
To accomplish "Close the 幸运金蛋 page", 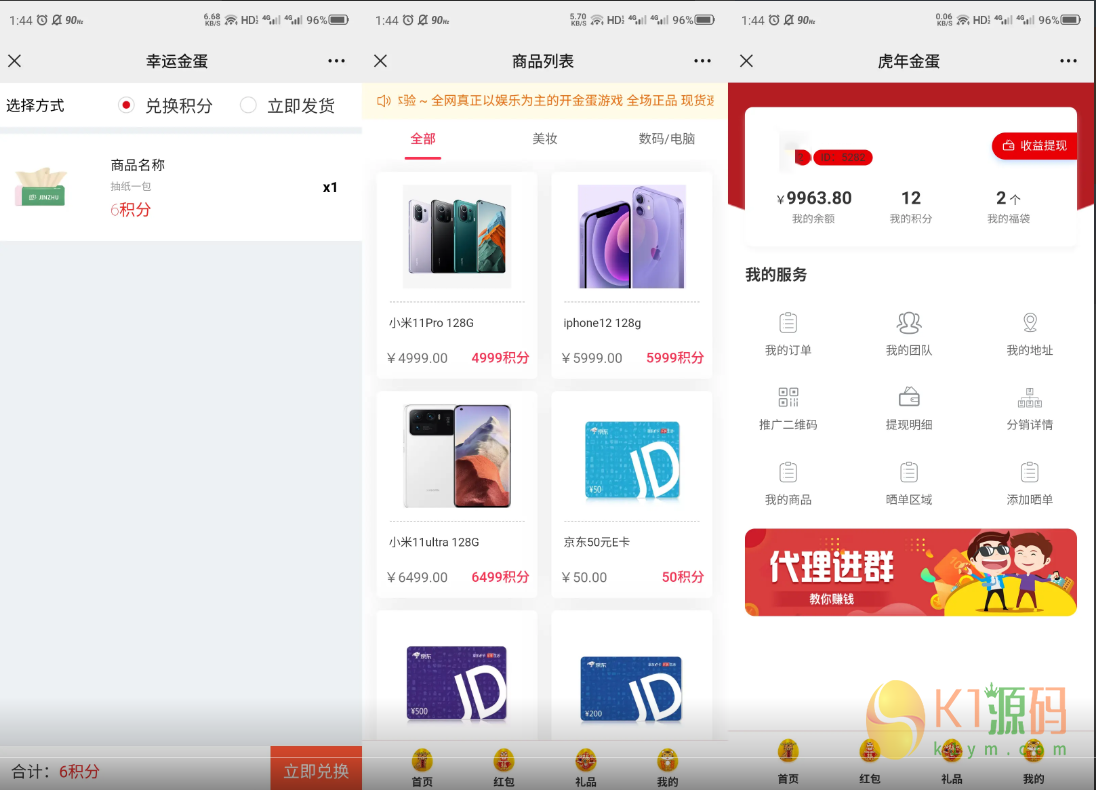I will pos(15,61).
